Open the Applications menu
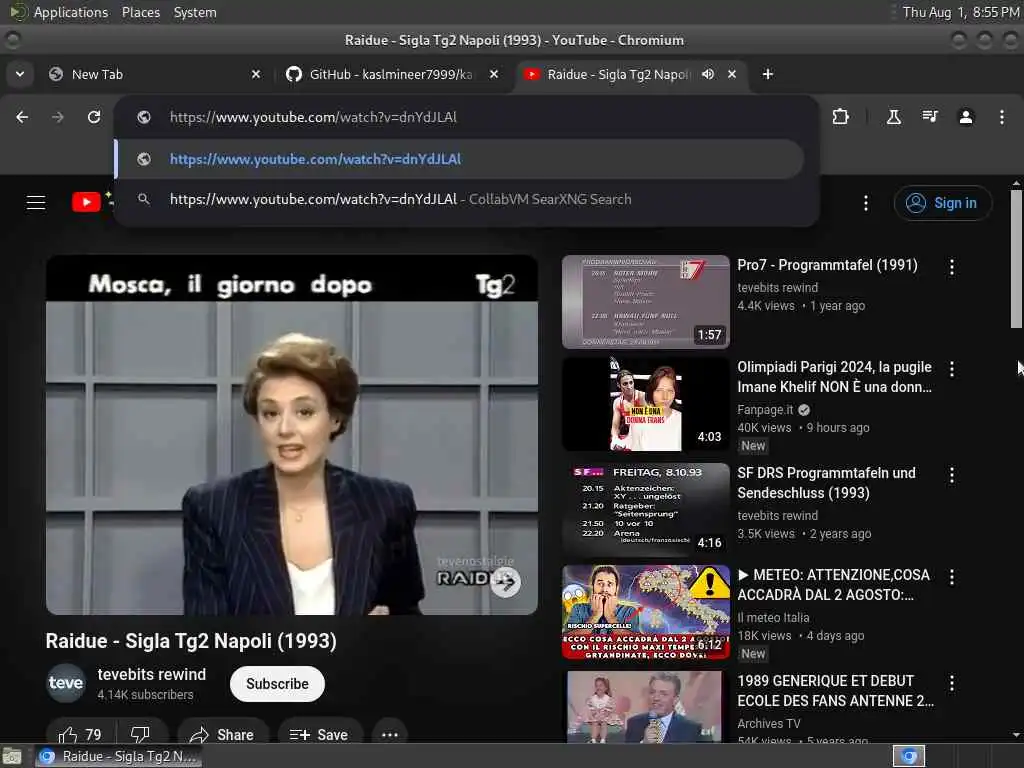 point(71,12)
